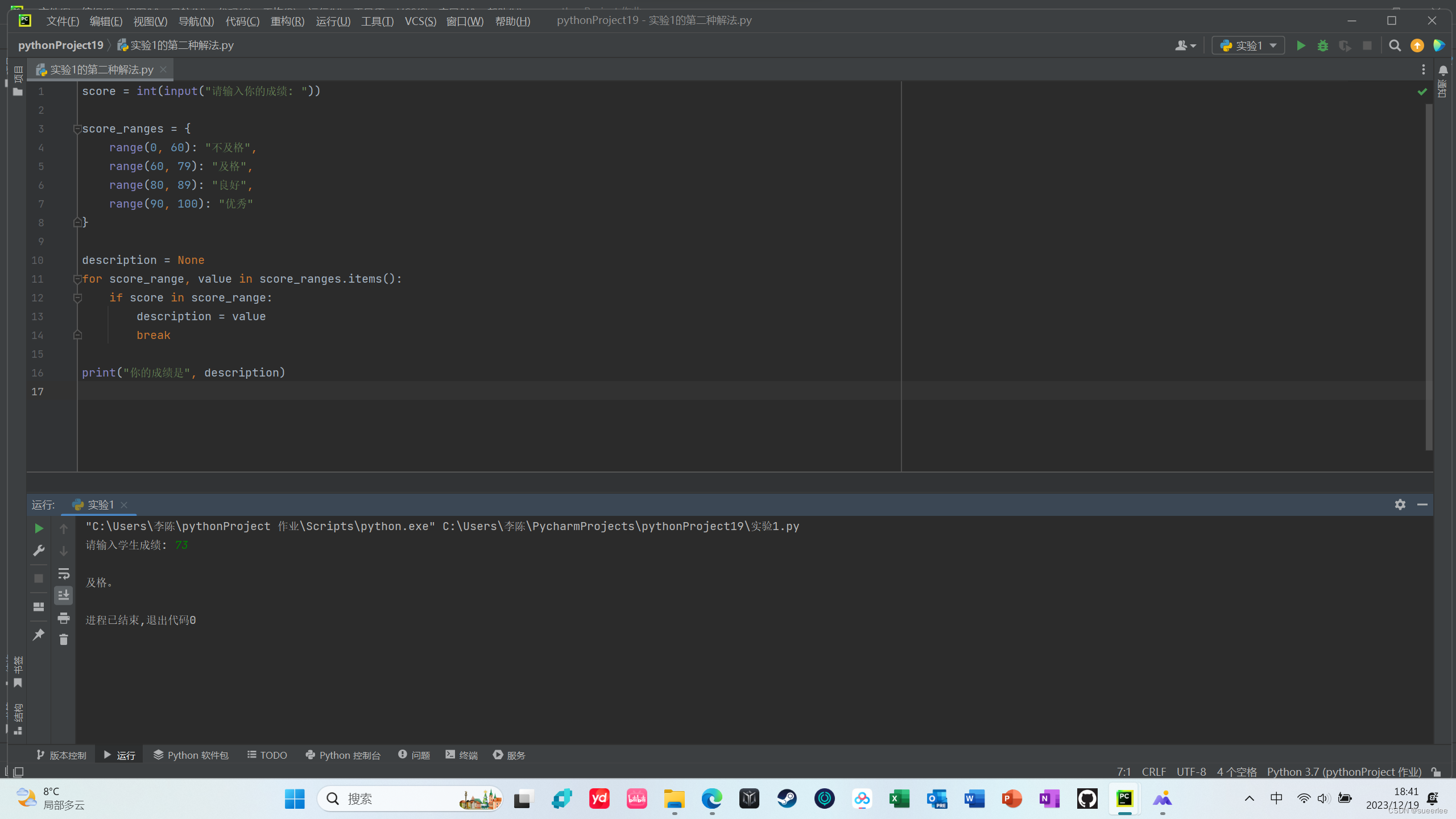Open the notifications bell icon

pyautogui.click(x=1443, y=71)
